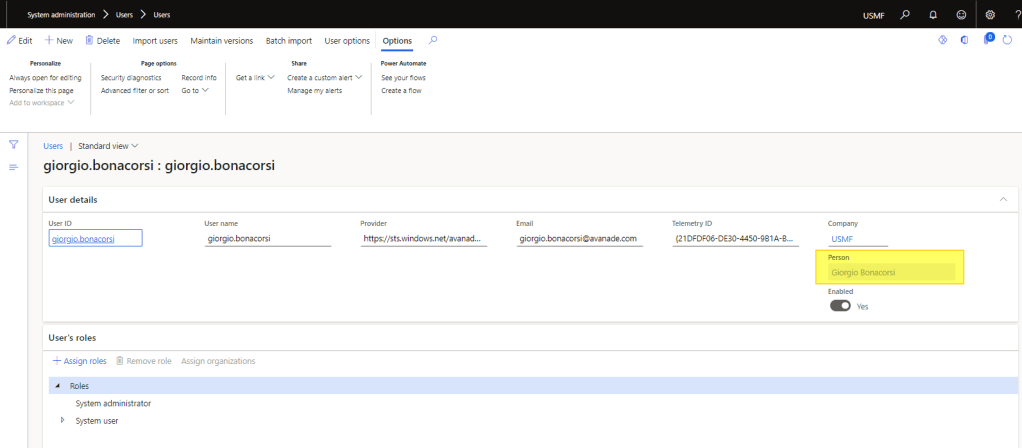This screenshot has width=1022, height=448.
Task: Select the Maintain versions menu item
Action: (222, 41)
